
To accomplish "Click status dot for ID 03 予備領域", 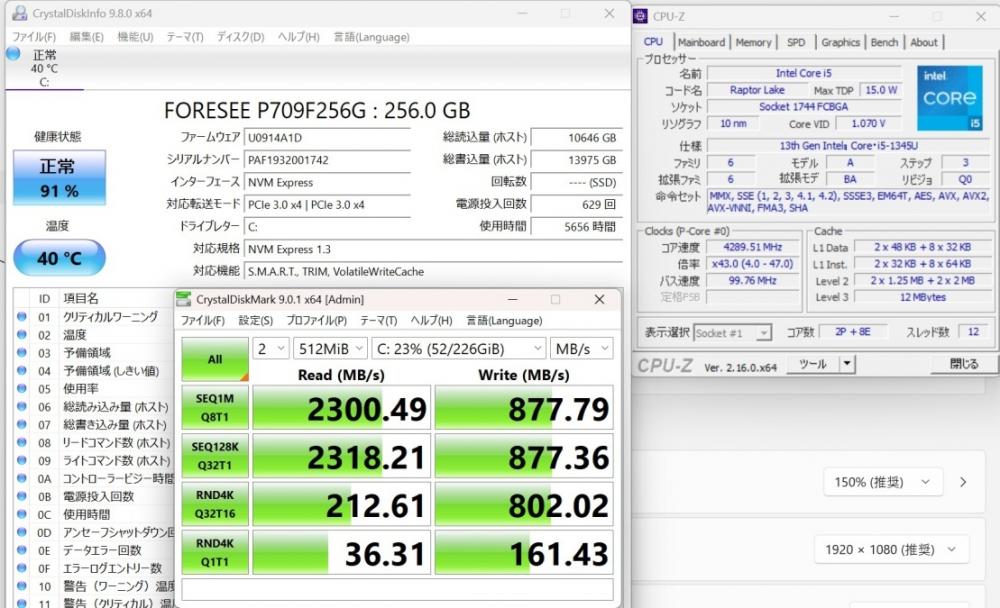I will click(x=22, y=352).
